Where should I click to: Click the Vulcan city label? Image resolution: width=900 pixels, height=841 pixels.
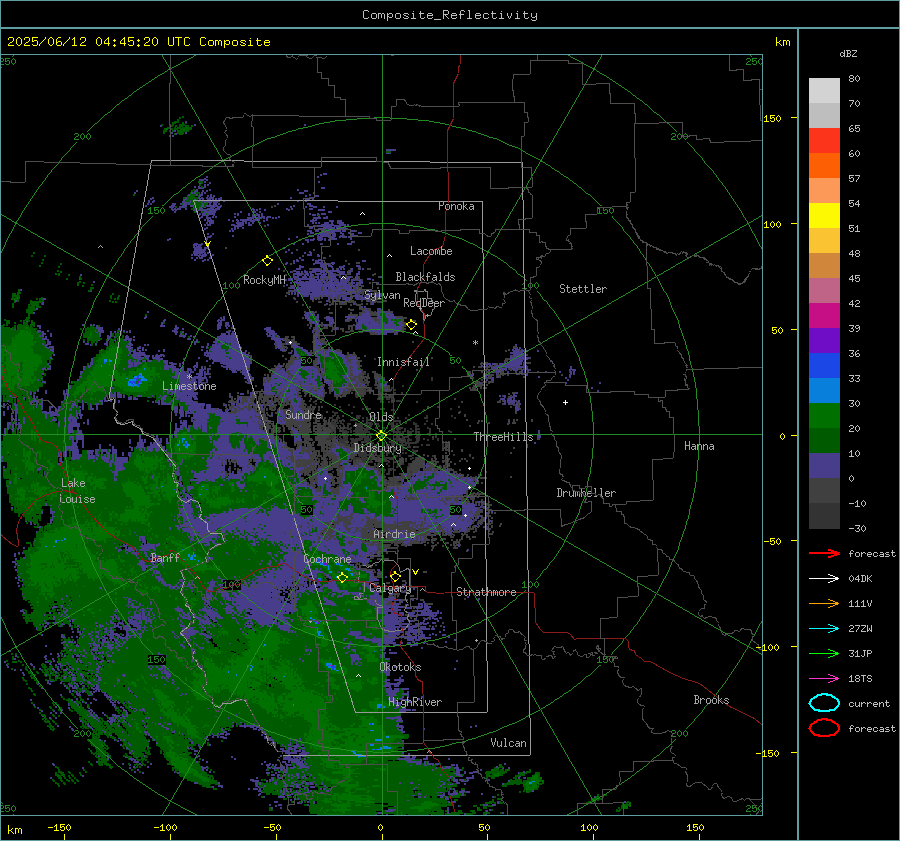pyautogui.click(x=508, y=743)
